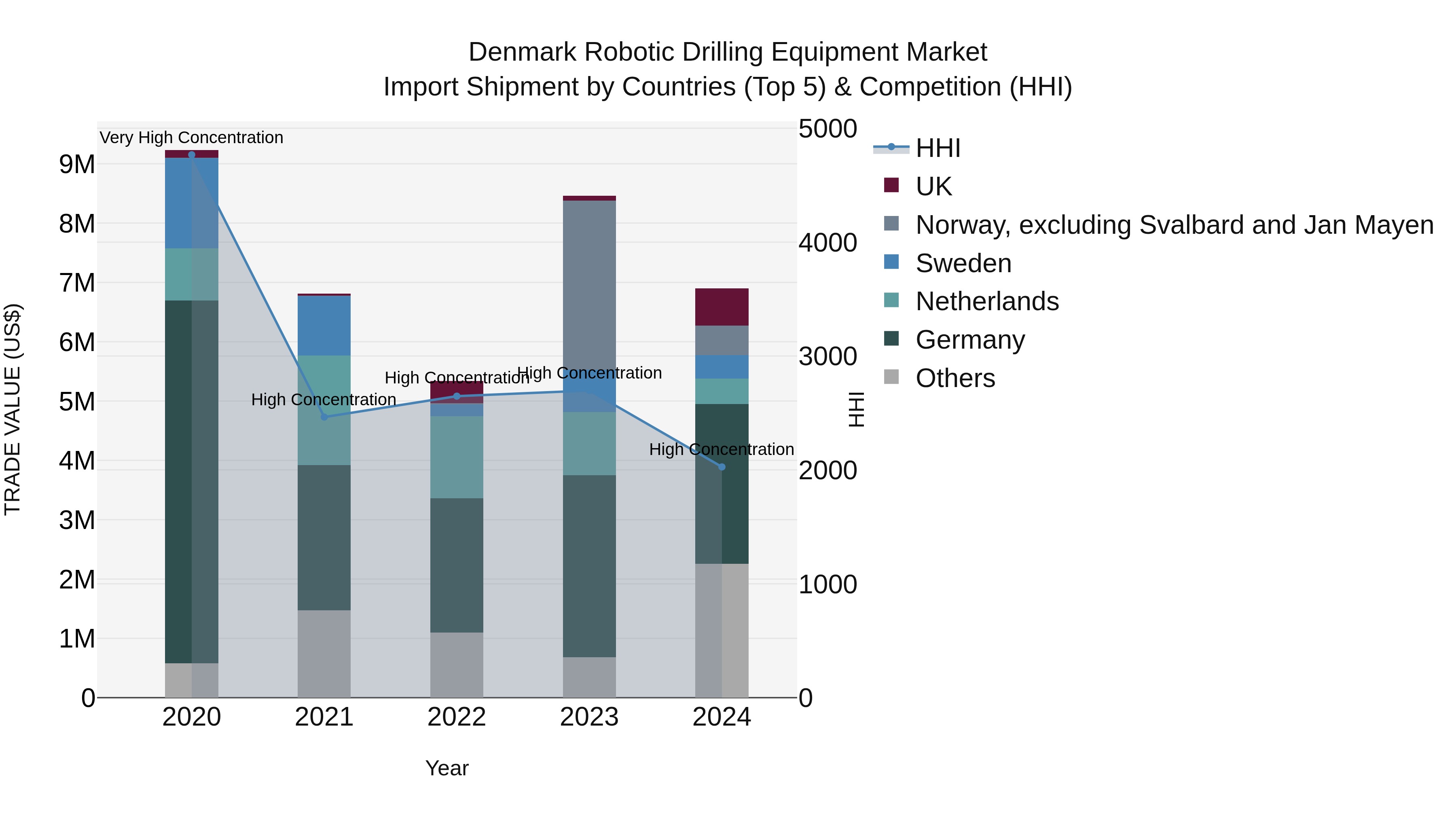Image resolution: width=1456 pixels, height=819 pixels.
Task: Click the Year axis title
Action: pyautogui.click(x=447, y=768)
